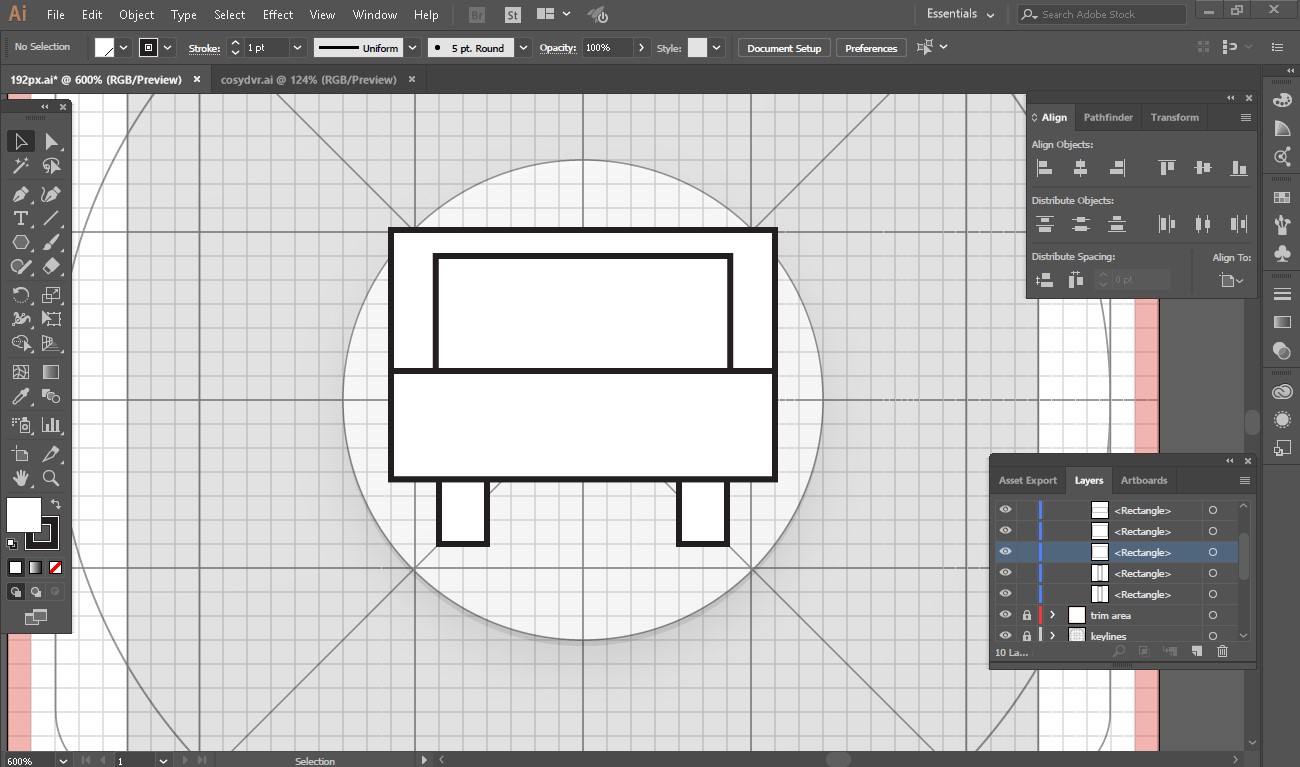Select the Column Graph tool
Viewport: 1300px width, 767px height.
pyautogui.click(x=52, y=425)
